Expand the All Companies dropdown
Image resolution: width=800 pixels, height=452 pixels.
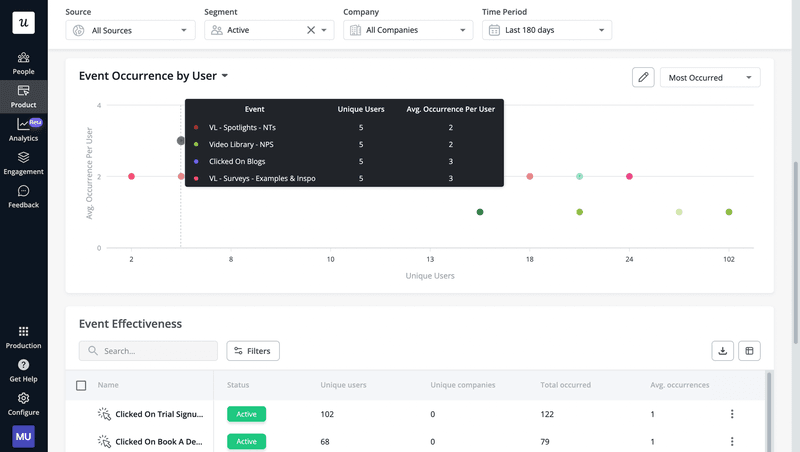pyautogui.click(x=408, y=30)
